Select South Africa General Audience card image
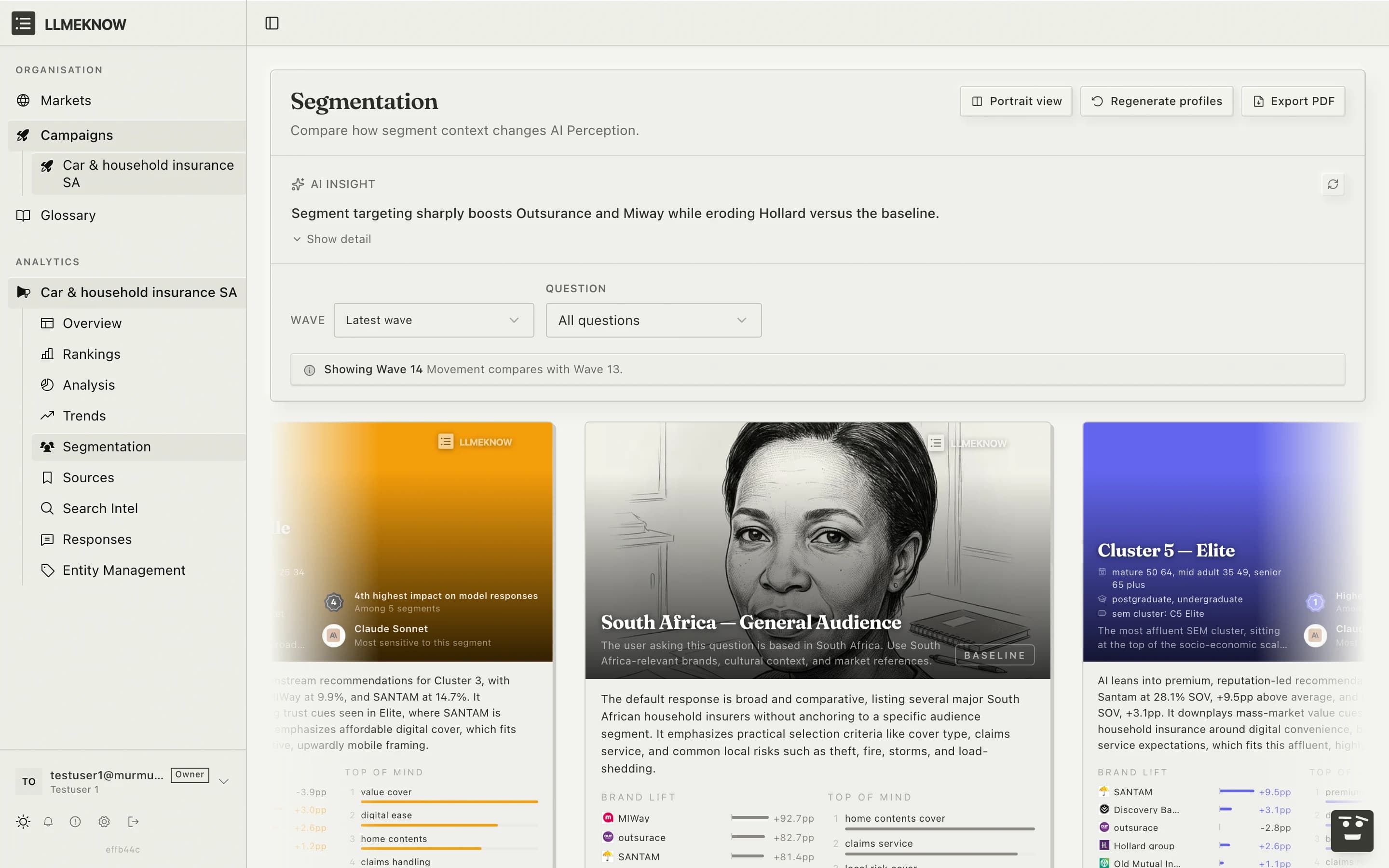The width and height of the screenshot is (1389, 868). (x=818, y=551)
